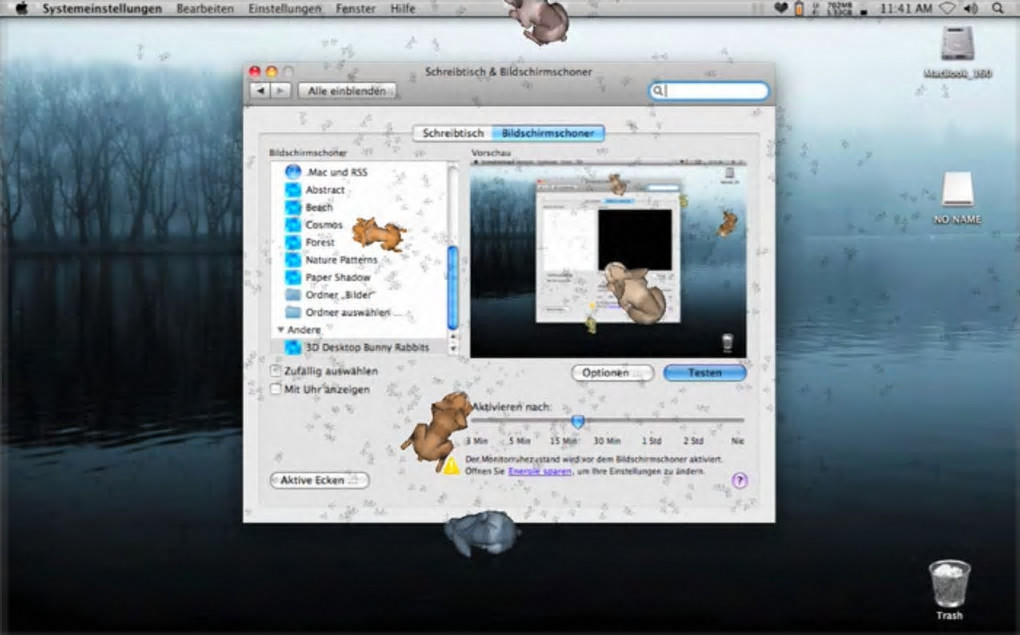This screenshot has width=1020, height=635.
Task: Click the Aktivieren nach slider handle
Action: [x=578, y=422]
